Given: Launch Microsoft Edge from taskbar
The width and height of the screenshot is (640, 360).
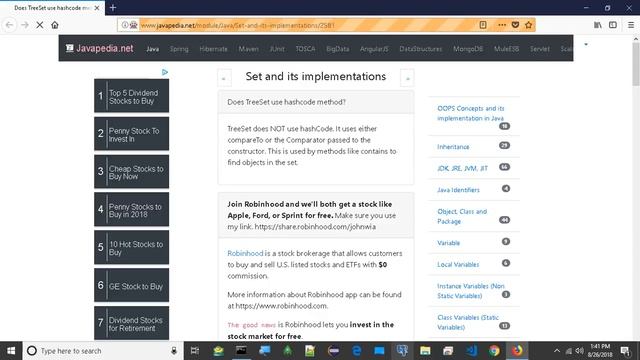Looking at the screenshot, I should pos(357,351).
